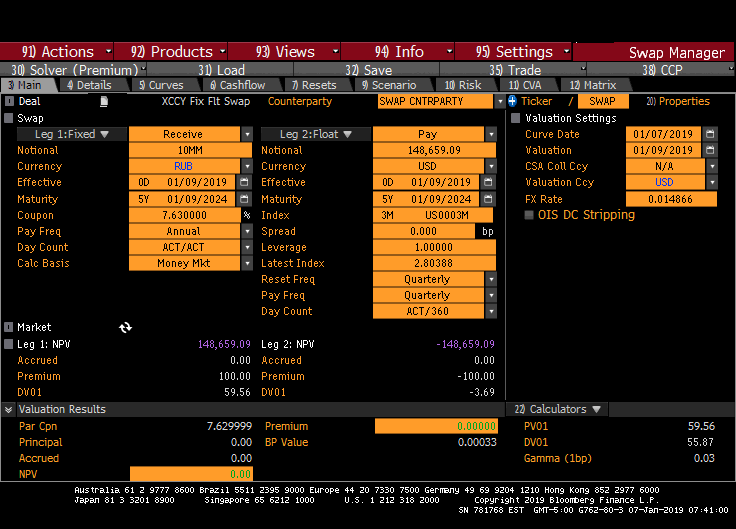Open the 94) Info menu
This screenshot has height=529, width=736.
[x=398, y=52]
